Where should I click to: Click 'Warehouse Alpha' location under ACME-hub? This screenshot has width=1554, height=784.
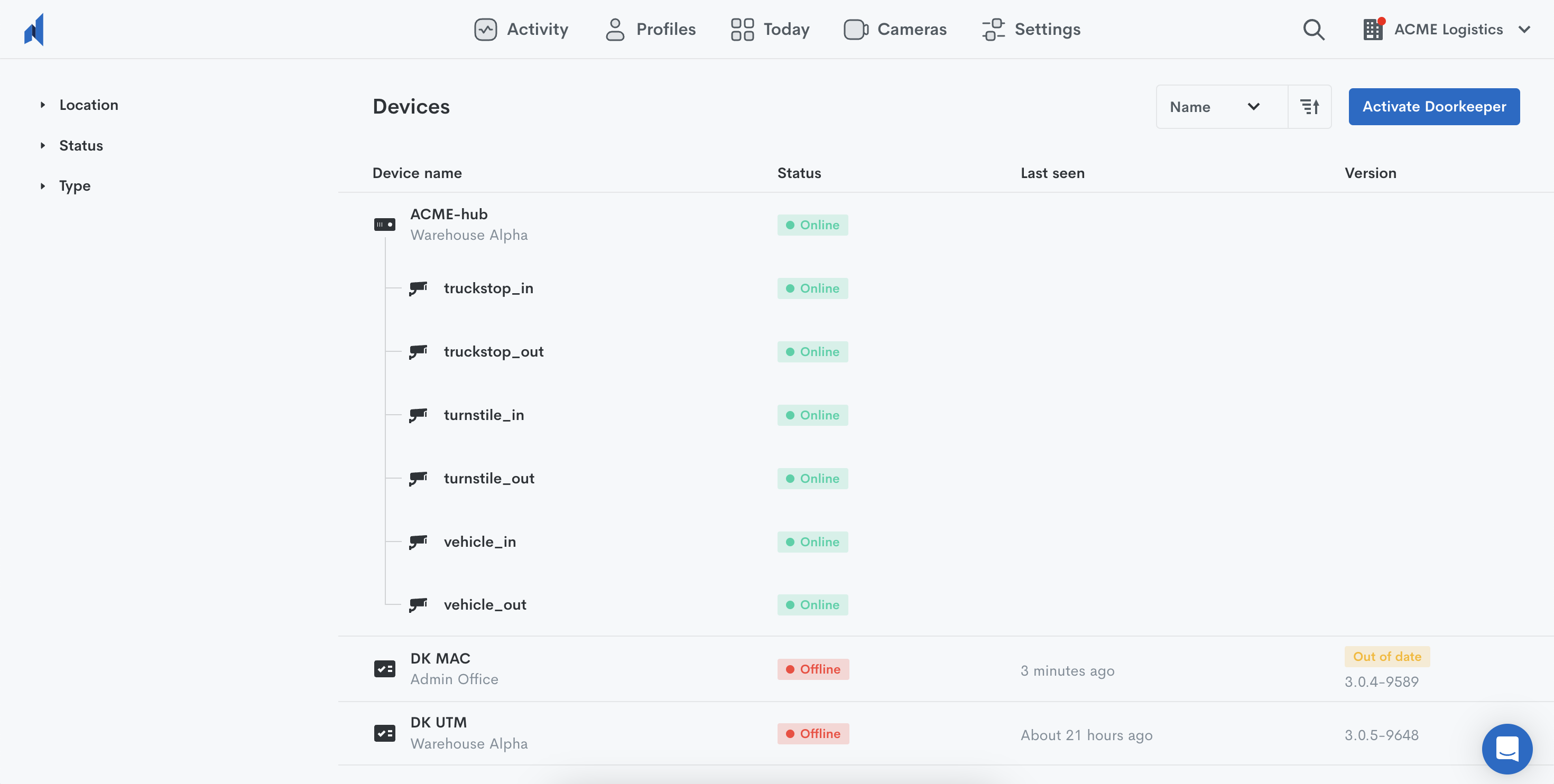click(x=469, y=235)
